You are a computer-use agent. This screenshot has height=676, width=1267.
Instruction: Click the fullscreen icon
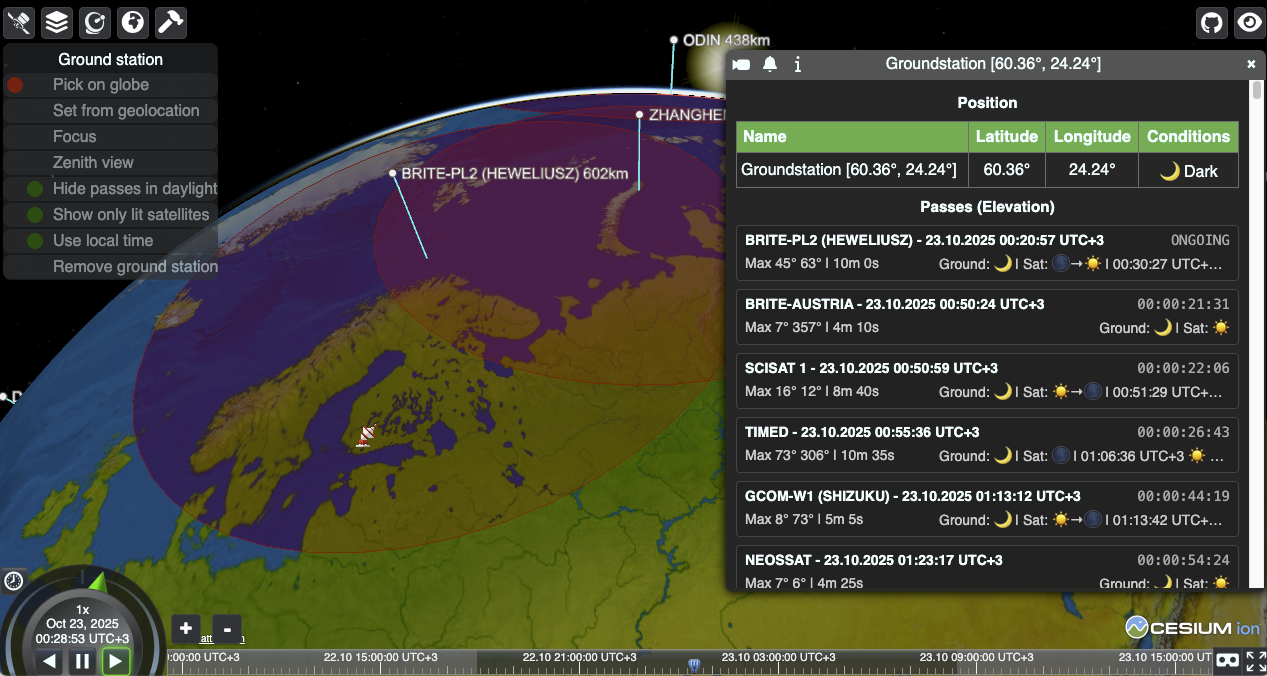click(x=1255, y=661)
